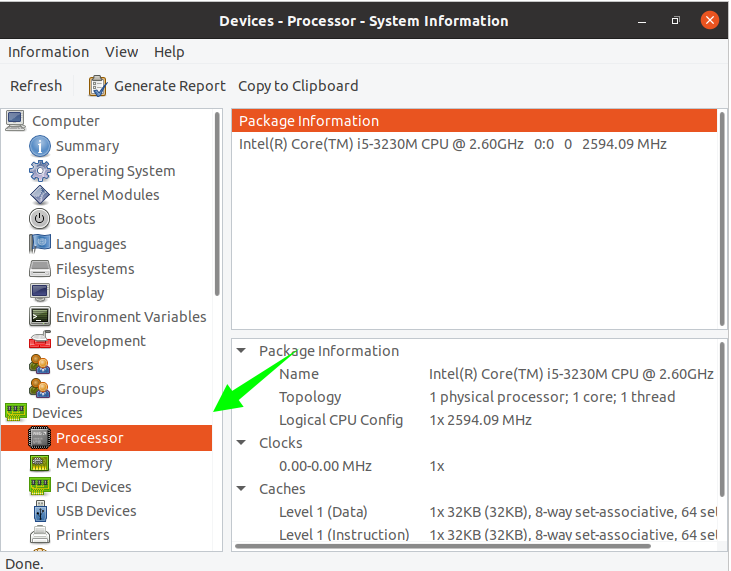Collapse the Caches section triangle
The image size is (731, 571).
(241, 489)
